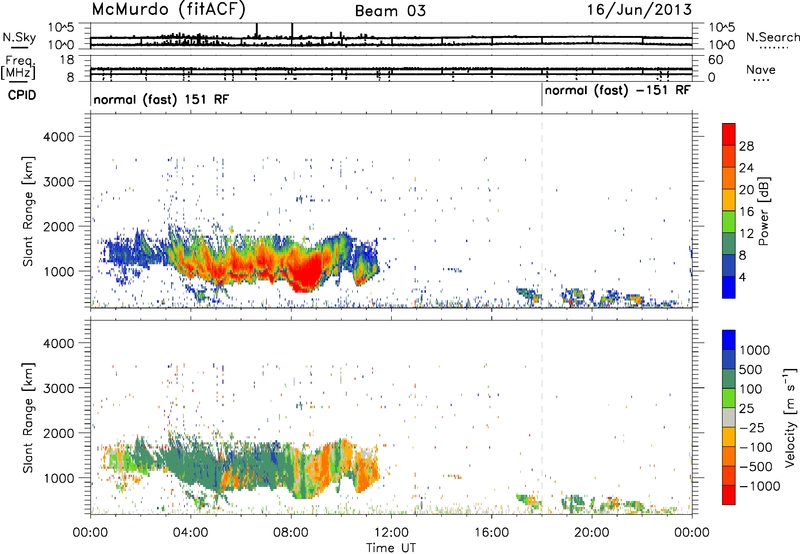Click the "-500" label on Velocity colorbar
The image size is (800, 554).
click(x=756, y=467)
